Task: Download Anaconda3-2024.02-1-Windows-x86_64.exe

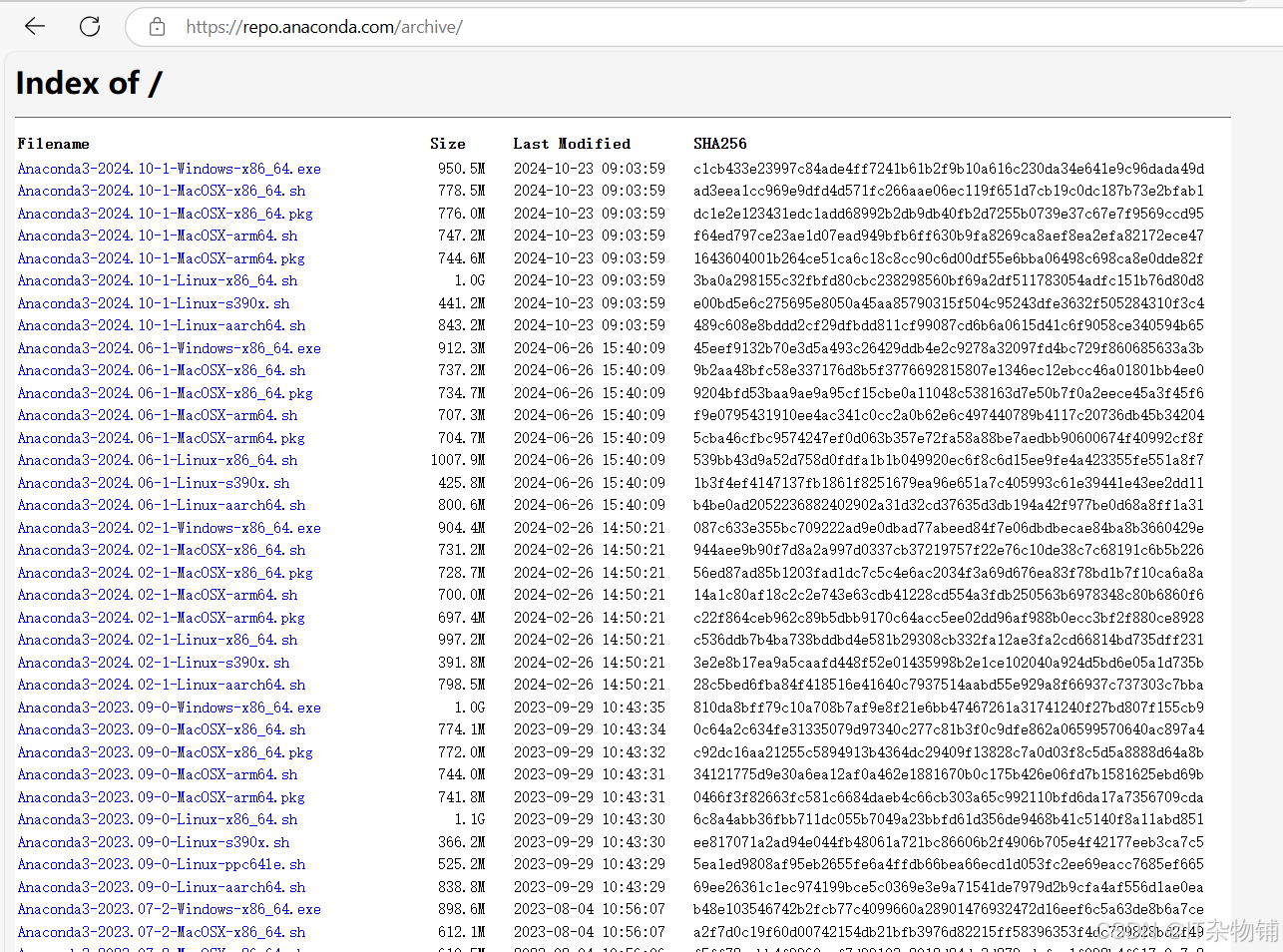Action: click(169, 528)
